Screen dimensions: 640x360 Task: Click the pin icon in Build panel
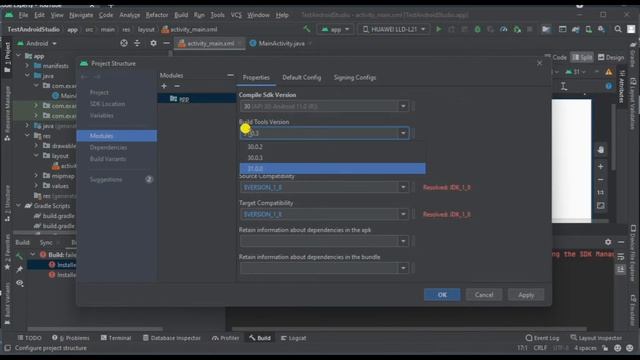click(20, 269)
